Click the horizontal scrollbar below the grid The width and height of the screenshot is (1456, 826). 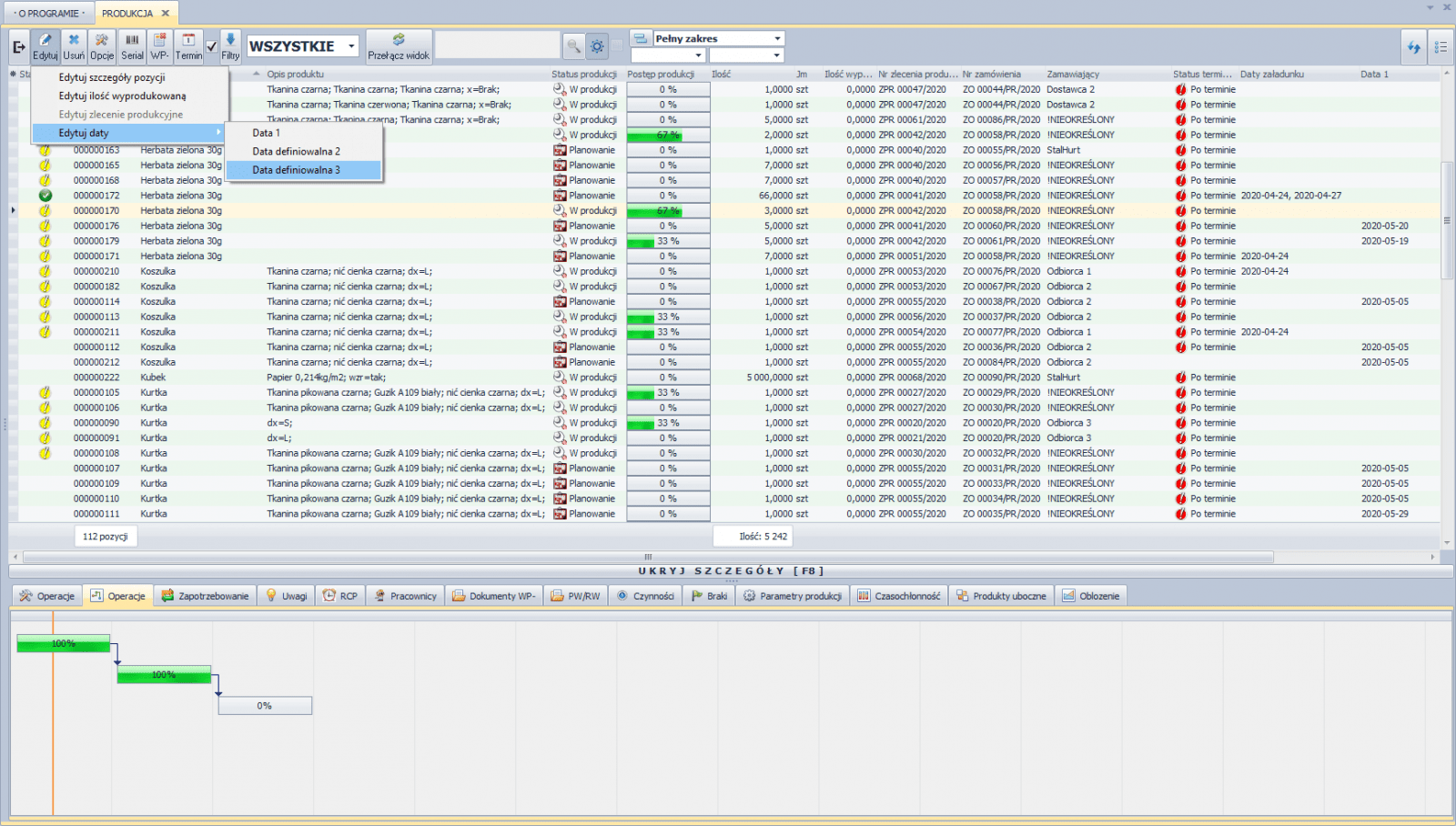pos(648,557)
